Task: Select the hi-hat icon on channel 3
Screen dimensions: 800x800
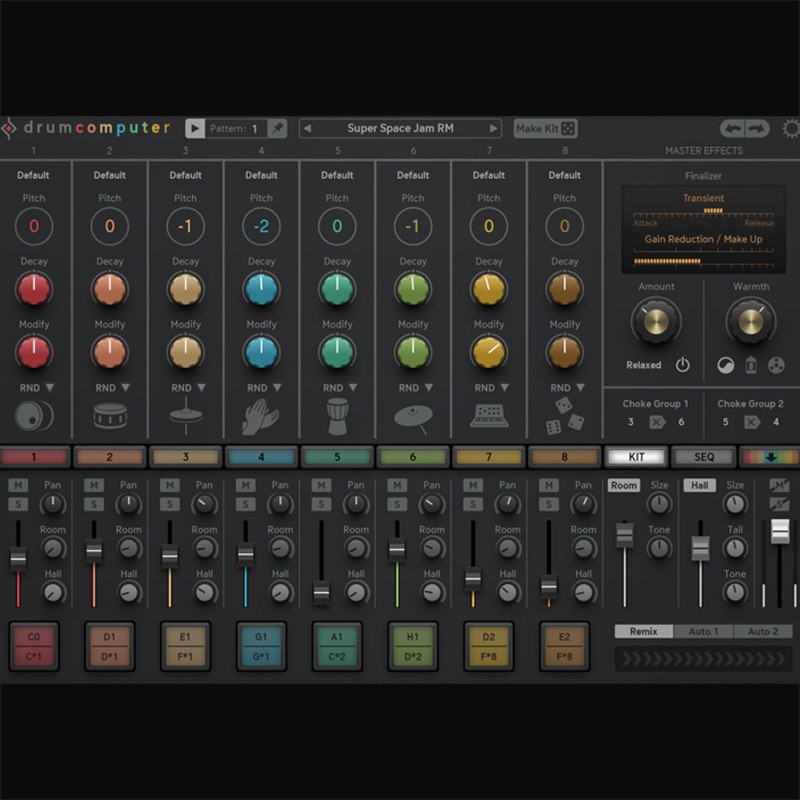Action: tap(186, 415)
